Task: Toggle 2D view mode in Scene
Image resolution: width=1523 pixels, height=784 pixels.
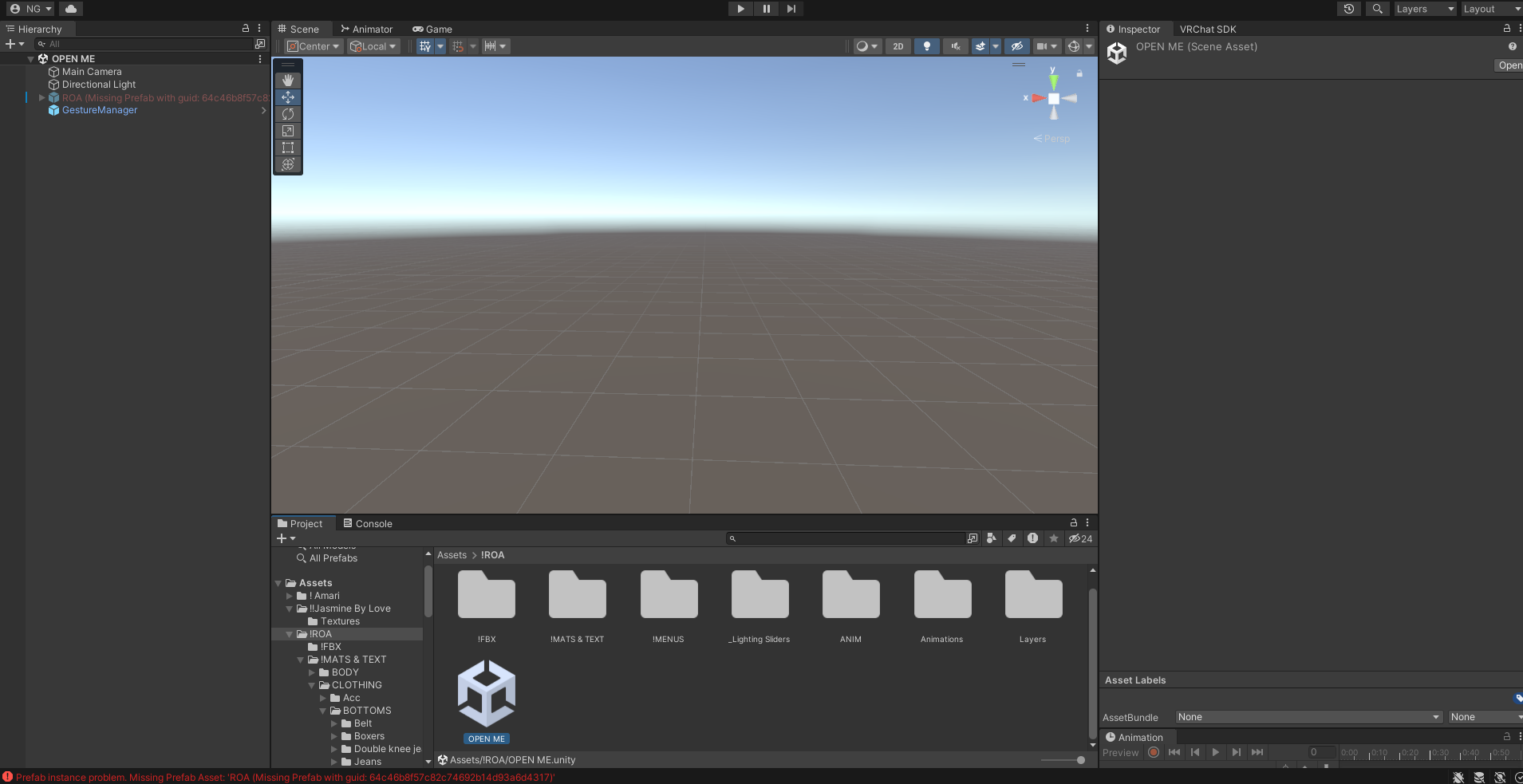Action: pos(898,46)
